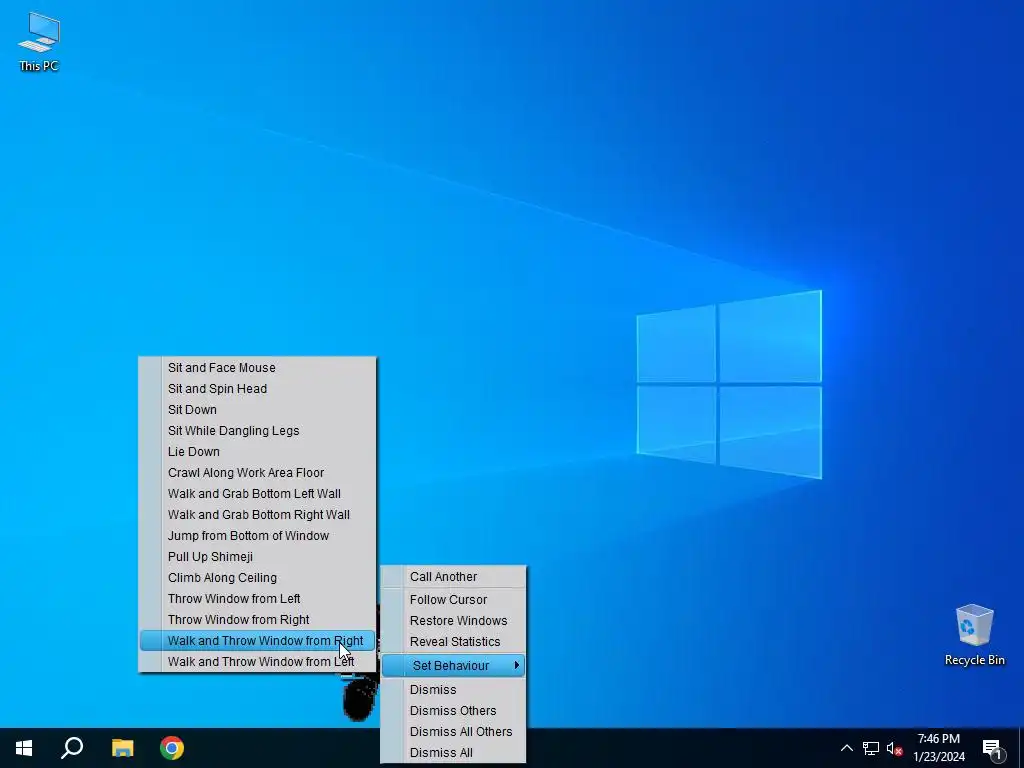Choose the Sit Down behaviour
This screenshot has width=1024, height=768.
(x=257, y=409)
